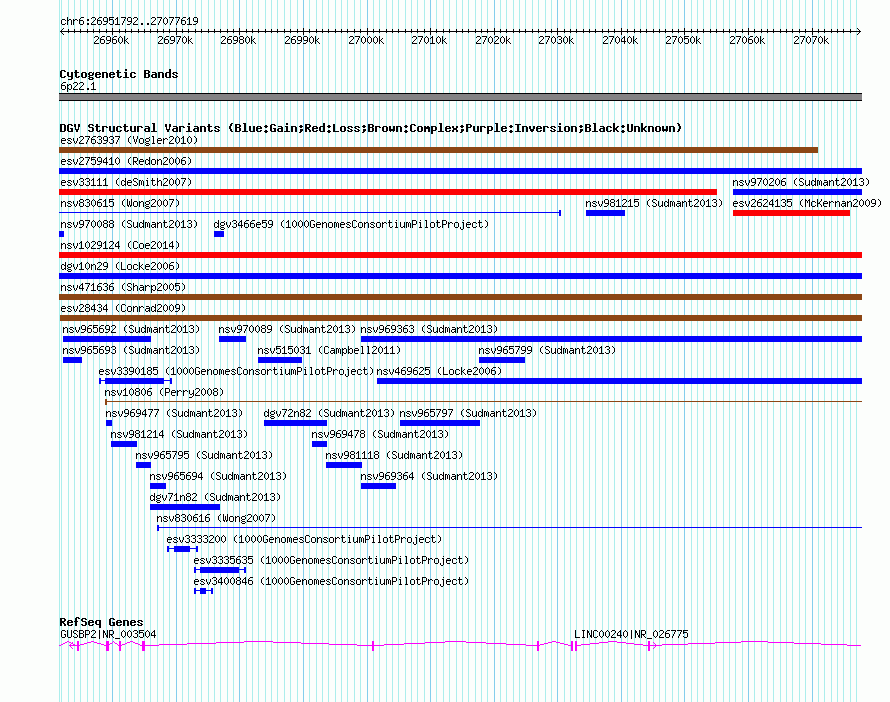Click the blue nsv965797 bar

[x=440, y=423]
